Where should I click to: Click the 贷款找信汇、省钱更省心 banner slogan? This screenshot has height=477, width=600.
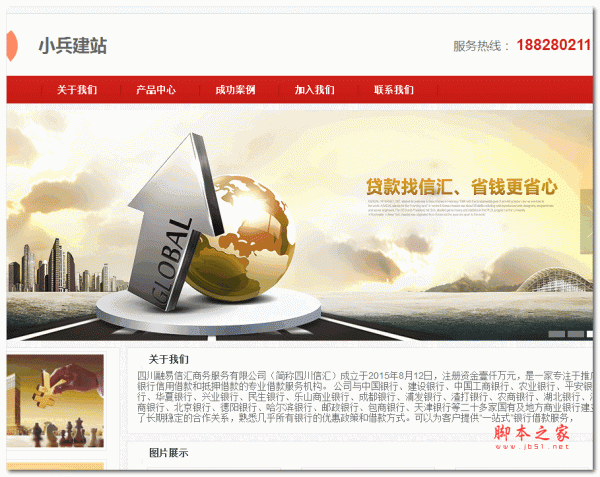click(x=461, y=187)
